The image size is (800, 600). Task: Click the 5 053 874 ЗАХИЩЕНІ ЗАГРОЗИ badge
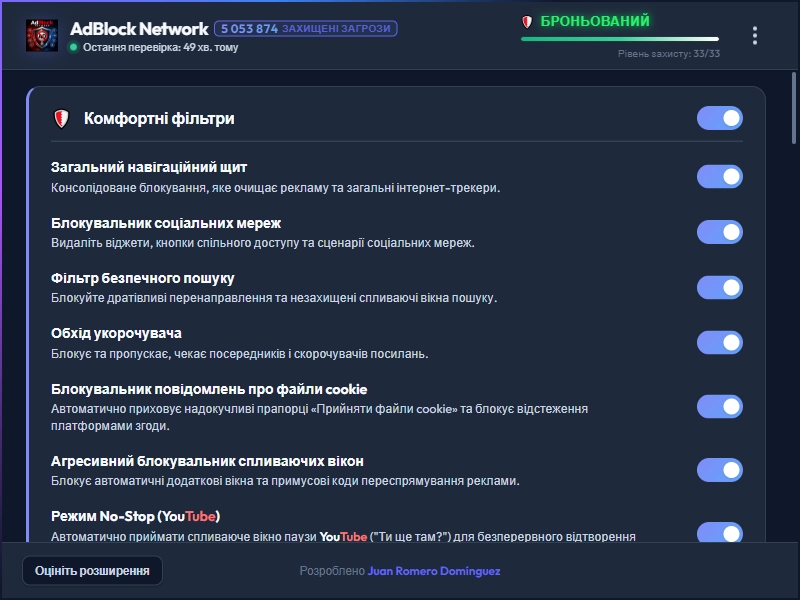(x=306, y=29)
